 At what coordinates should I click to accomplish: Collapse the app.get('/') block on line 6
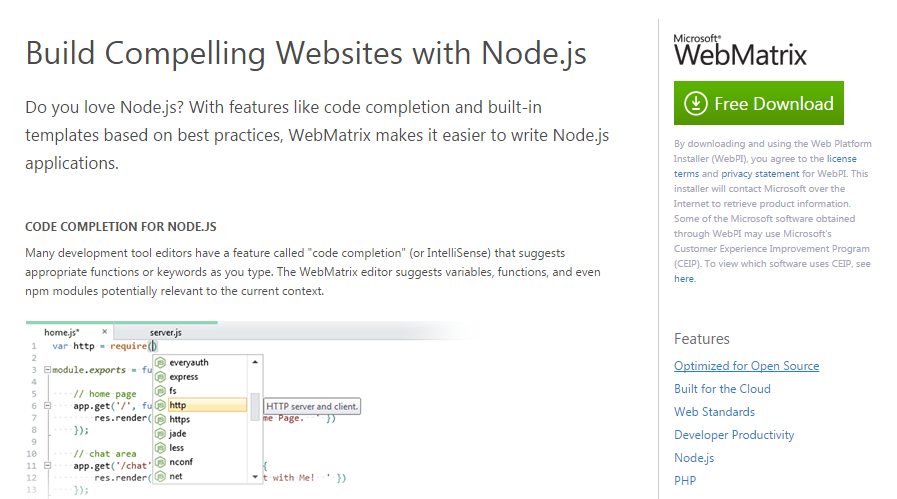coord(47,406)
